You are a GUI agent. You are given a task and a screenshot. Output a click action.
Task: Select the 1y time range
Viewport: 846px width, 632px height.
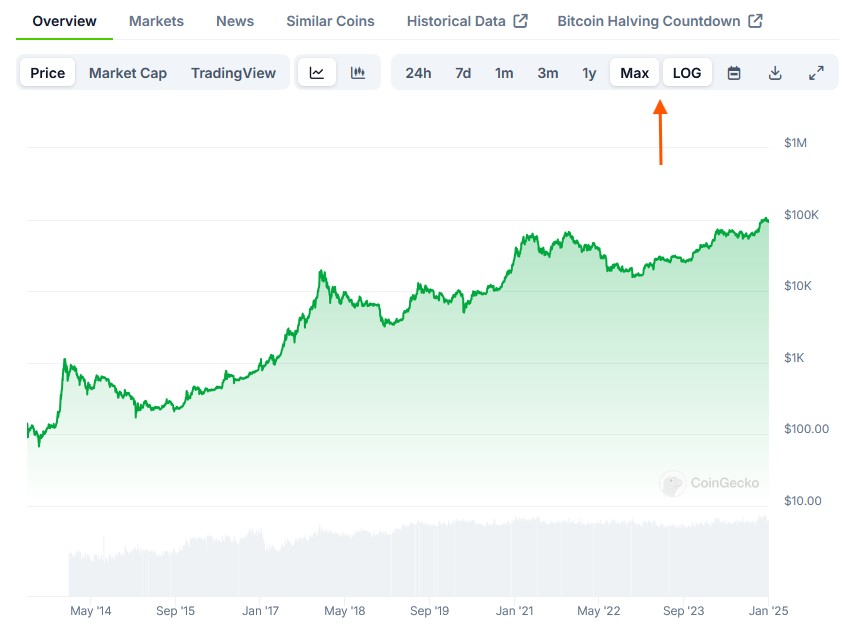click(589, 73)
